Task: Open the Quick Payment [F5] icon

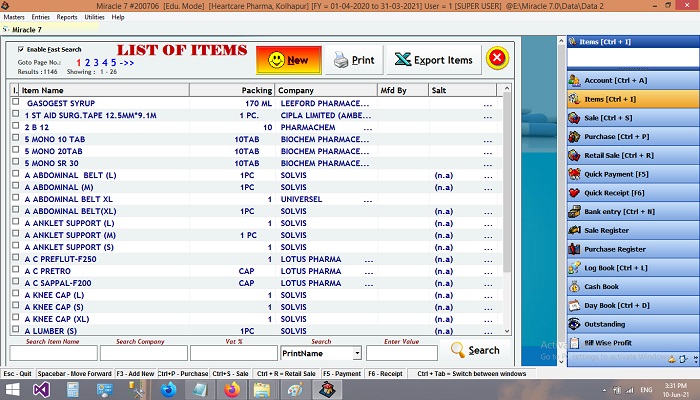Action: pyautogui.click(x=574, y=174)
